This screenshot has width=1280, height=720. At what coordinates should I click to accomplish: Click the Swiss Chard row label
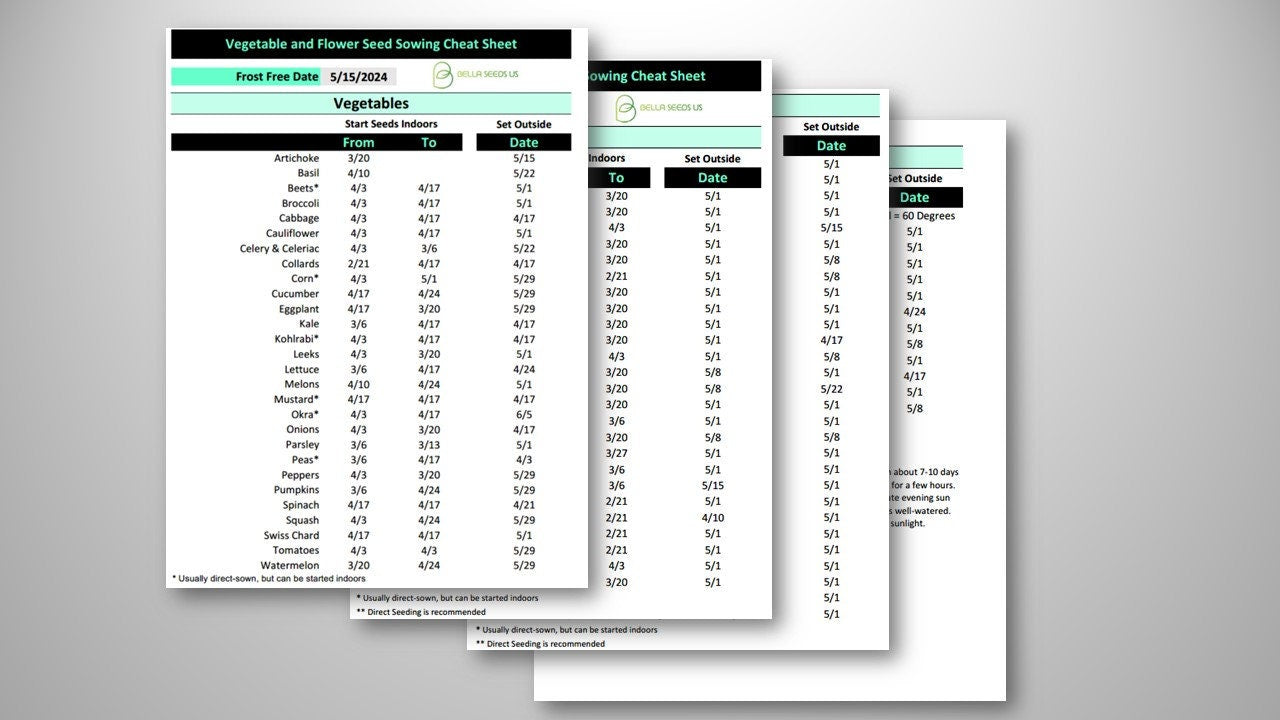(292, 535)
